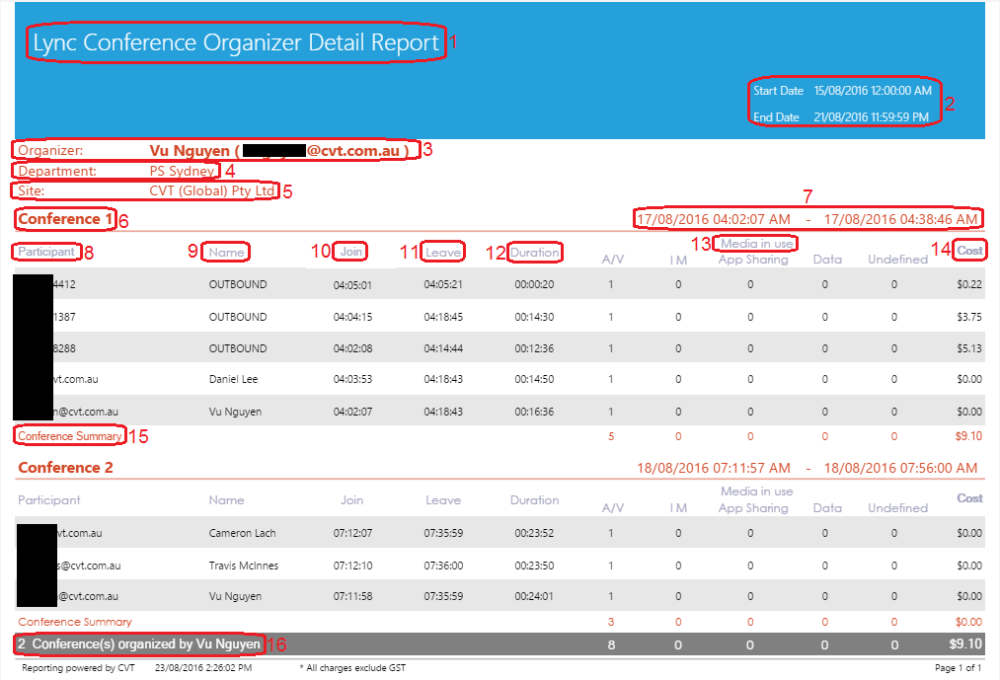Click the Conference 2 start time 18/08/2016 07:11:57 AM
1000x680 pixels.
coord(714,468)
